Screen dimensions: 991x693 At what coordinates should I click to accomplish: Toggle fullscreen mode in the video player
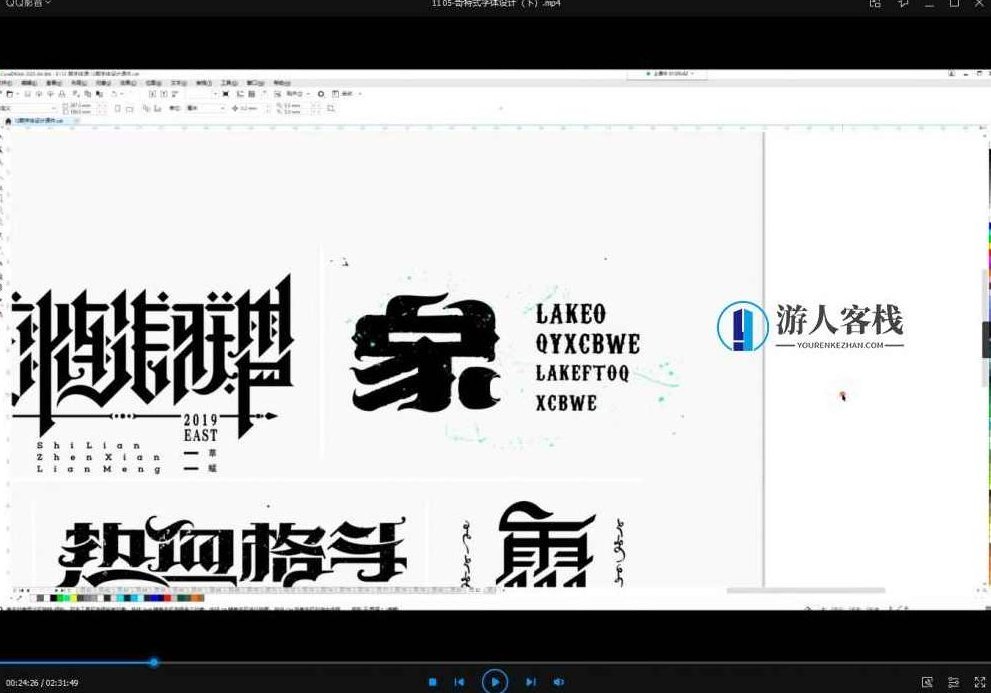pyautogui.click(x=980, y=682)
